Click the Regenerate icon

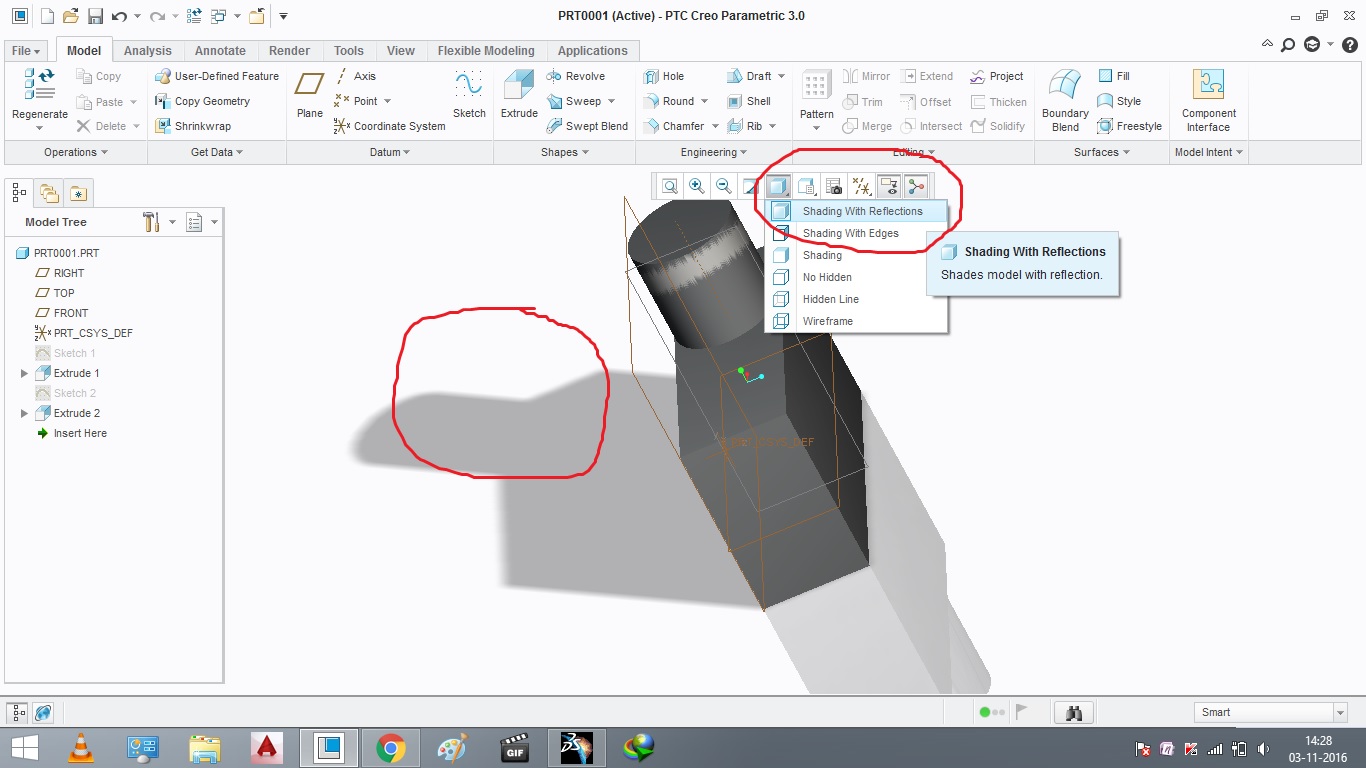[40, 86]
